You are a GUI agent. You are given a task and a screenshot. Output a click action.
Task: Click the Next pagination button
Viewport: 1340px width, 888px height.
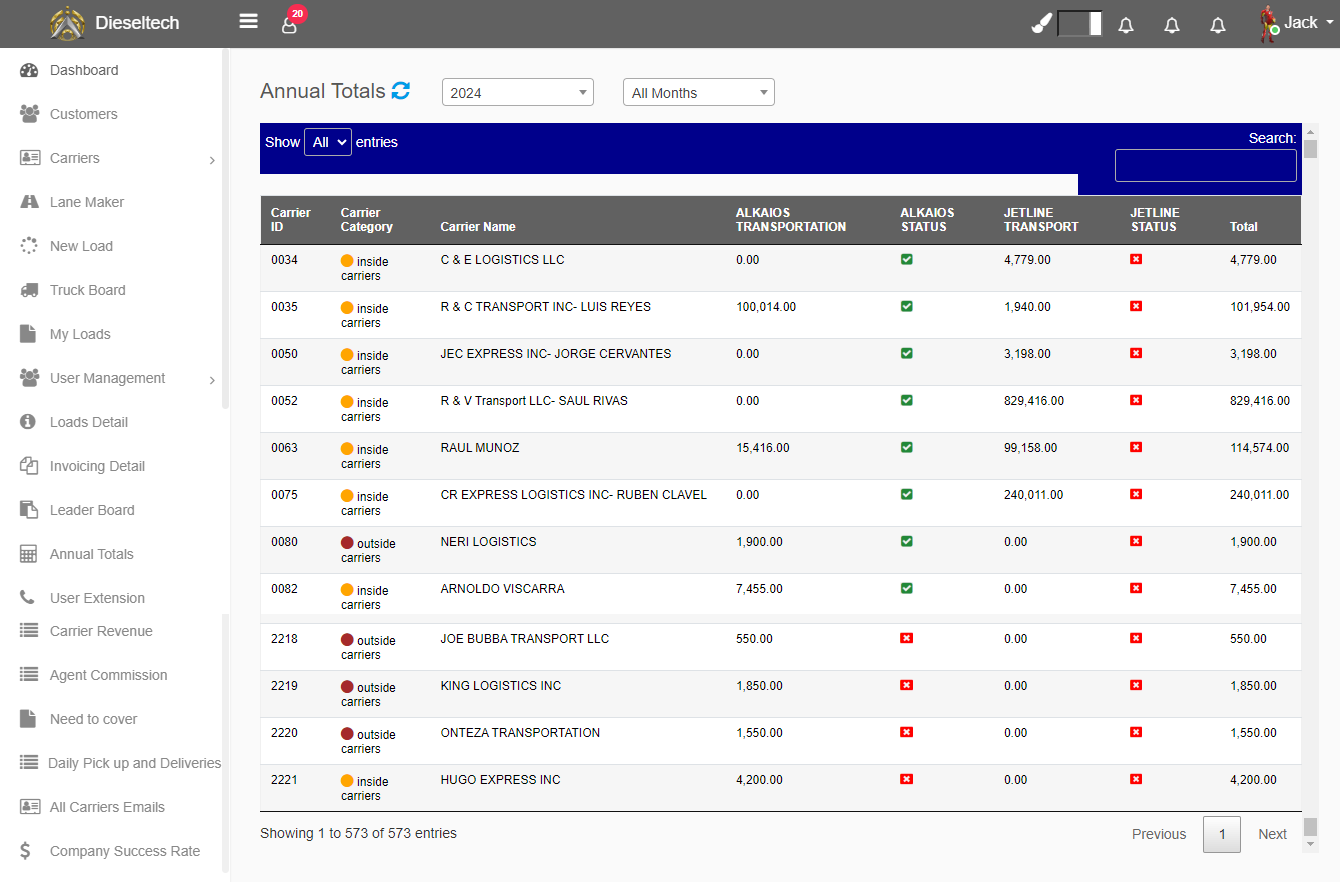pos(1272,834)
